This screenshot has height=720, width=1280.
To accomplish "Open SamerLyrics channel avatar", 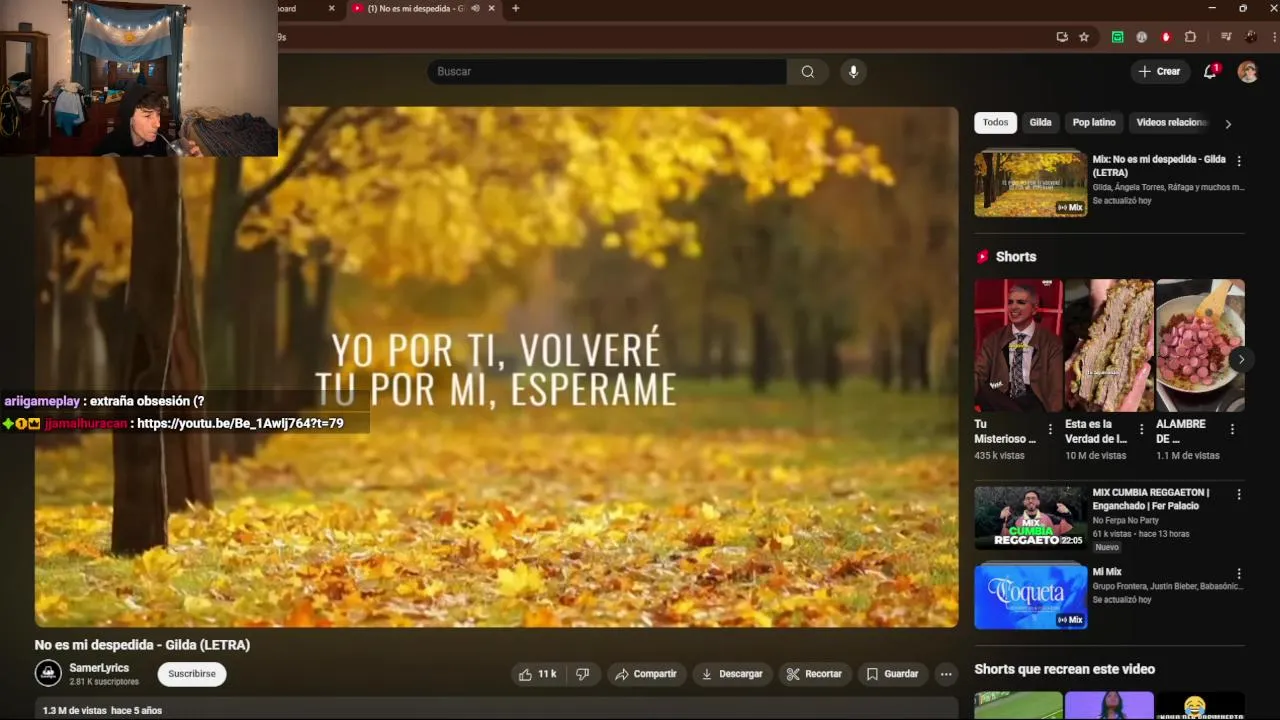I will [48, 673].
